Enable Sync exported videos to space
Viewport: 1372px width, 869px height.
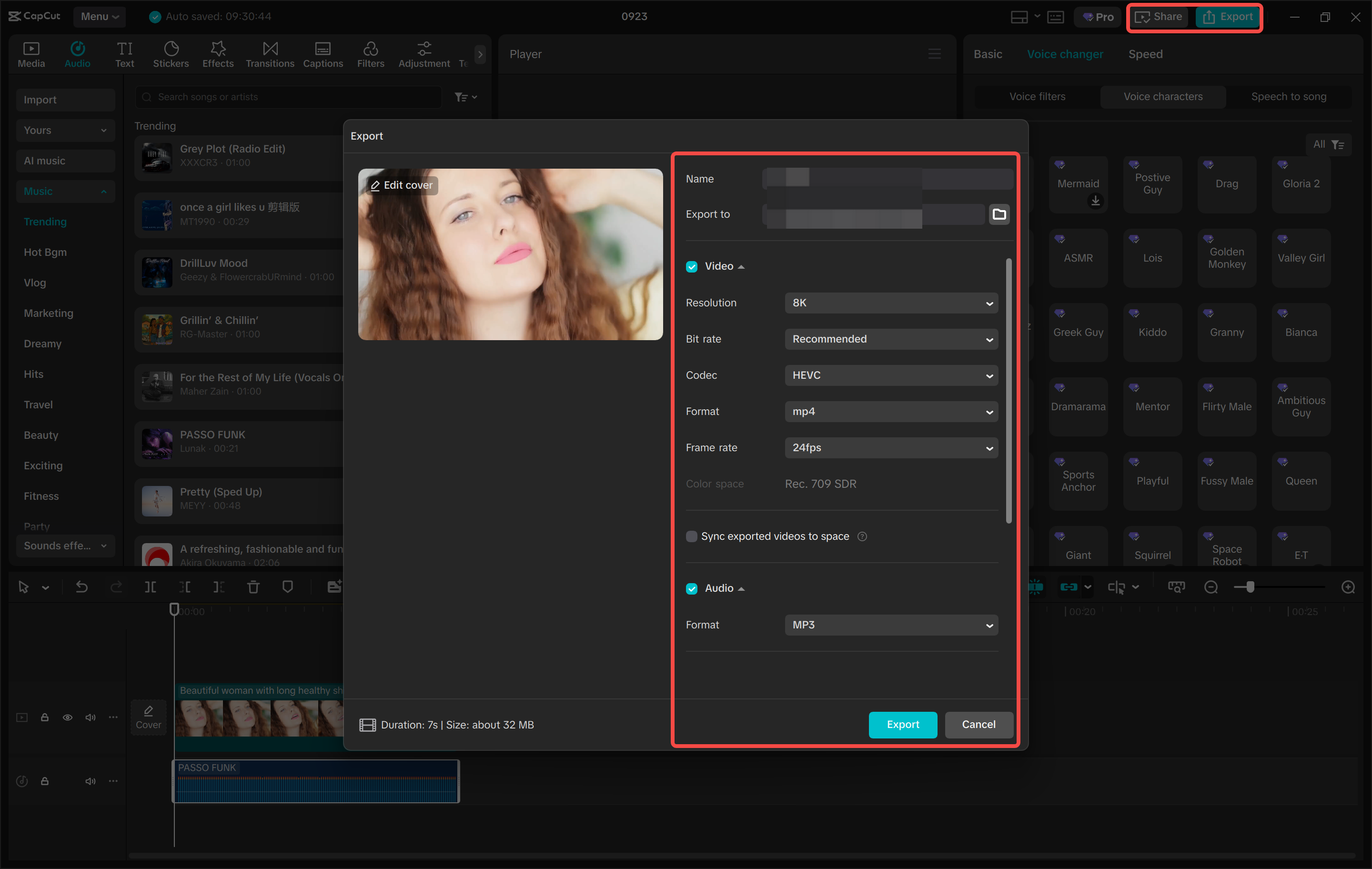point(692,536)
